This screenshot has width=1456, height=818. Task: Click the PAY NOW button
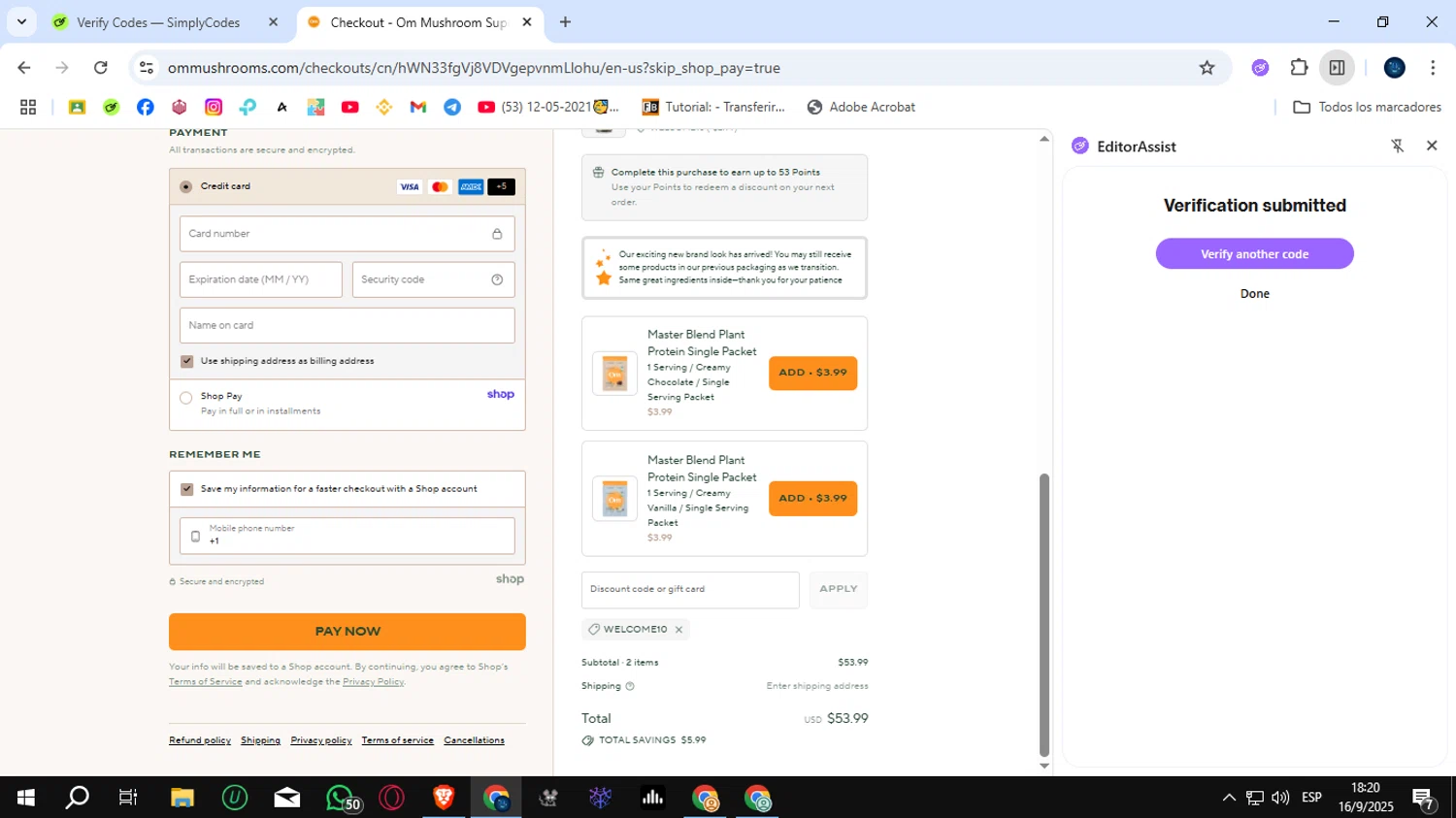pos(347,632)
